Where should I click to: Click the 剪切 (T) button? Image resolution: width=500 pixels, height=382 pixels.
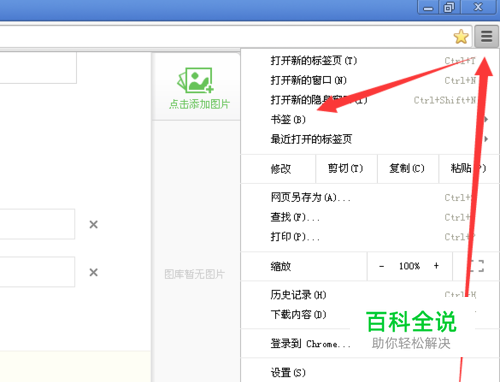coord(346,169)
